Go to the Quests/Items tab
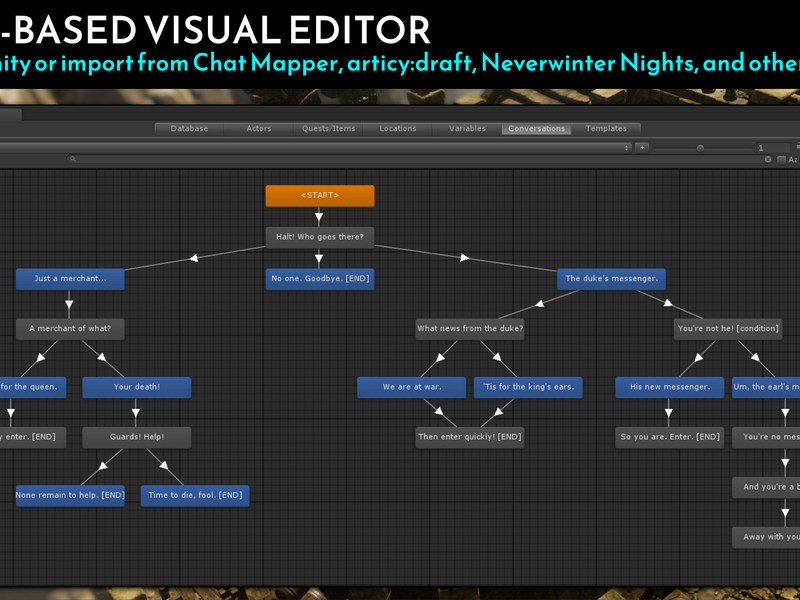Screen dimensions: 800x600 [x=328, y=129]
